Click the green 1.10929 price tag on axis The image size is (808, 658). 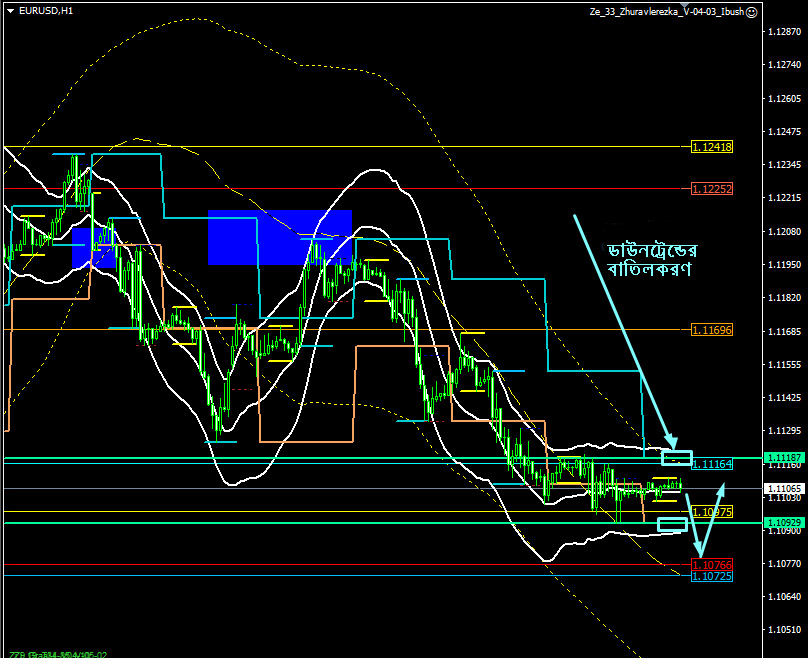coord(784,522)
